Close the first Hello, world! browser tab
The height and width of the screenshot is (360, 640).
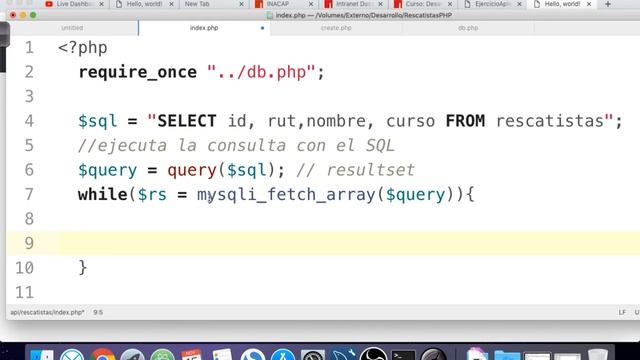point(171,4)
